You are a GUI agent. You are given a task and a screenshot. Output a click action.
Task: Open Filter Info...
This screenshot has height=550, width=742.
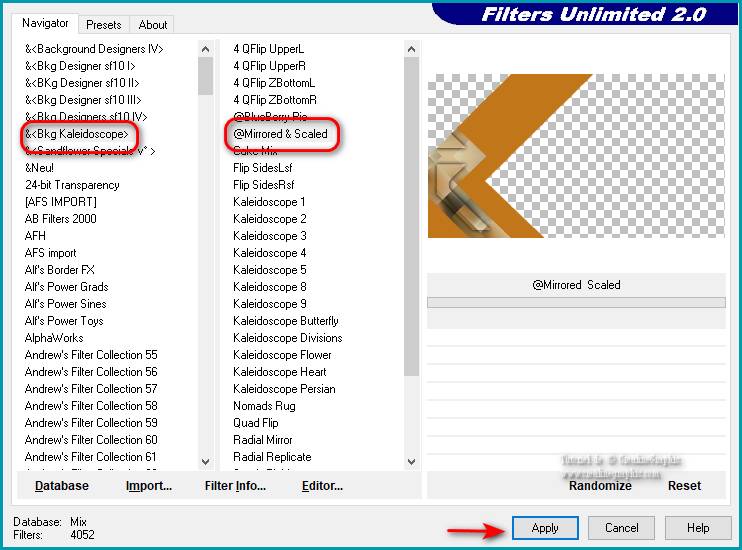click(235, 486)
